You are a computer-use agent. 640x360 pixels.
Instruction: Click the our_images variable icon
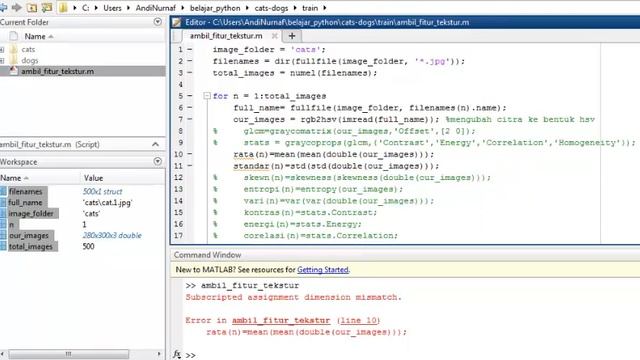3,236
